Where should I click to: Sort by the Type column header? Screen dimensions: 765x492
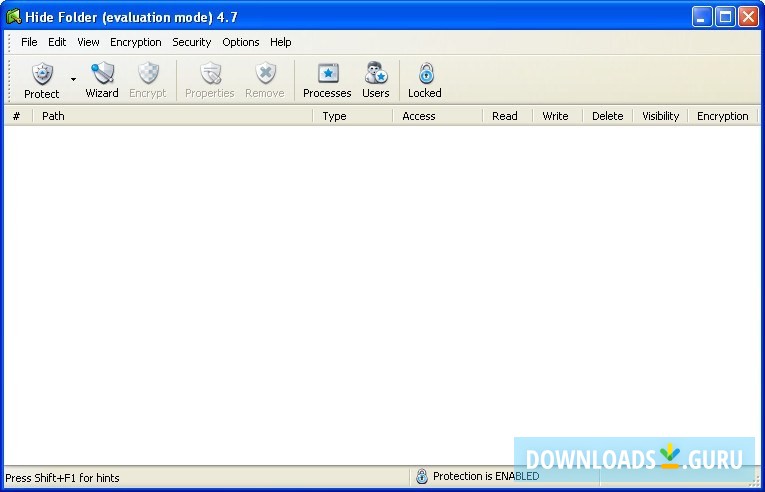[x=353, y=116]
